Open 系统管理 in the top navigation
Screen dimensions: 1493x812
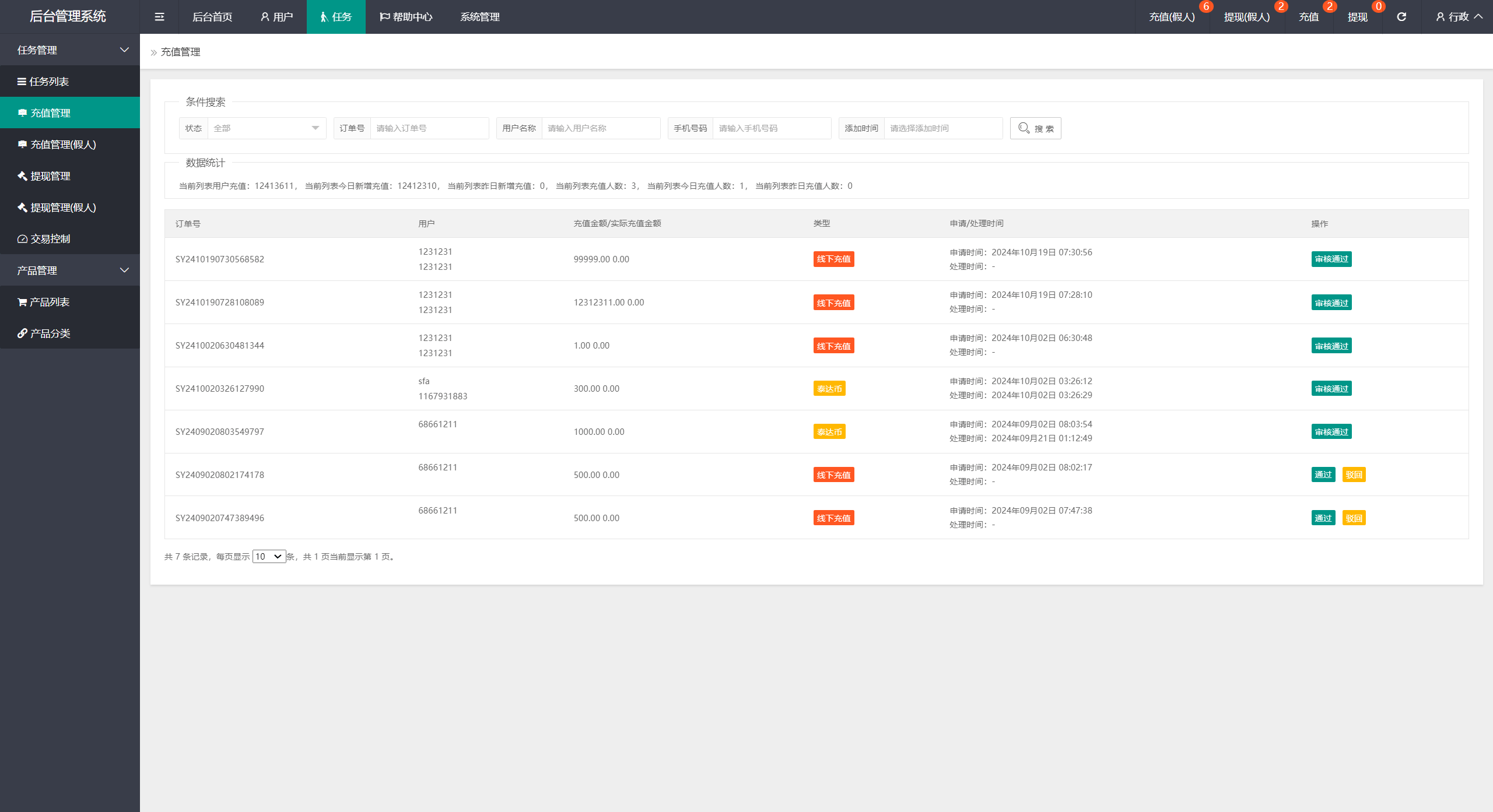[x=480, y=17]
